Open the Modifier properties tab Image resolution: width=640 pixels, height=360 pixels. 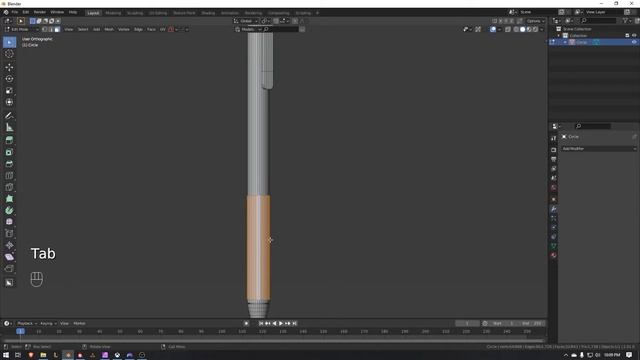pos(553,209)
